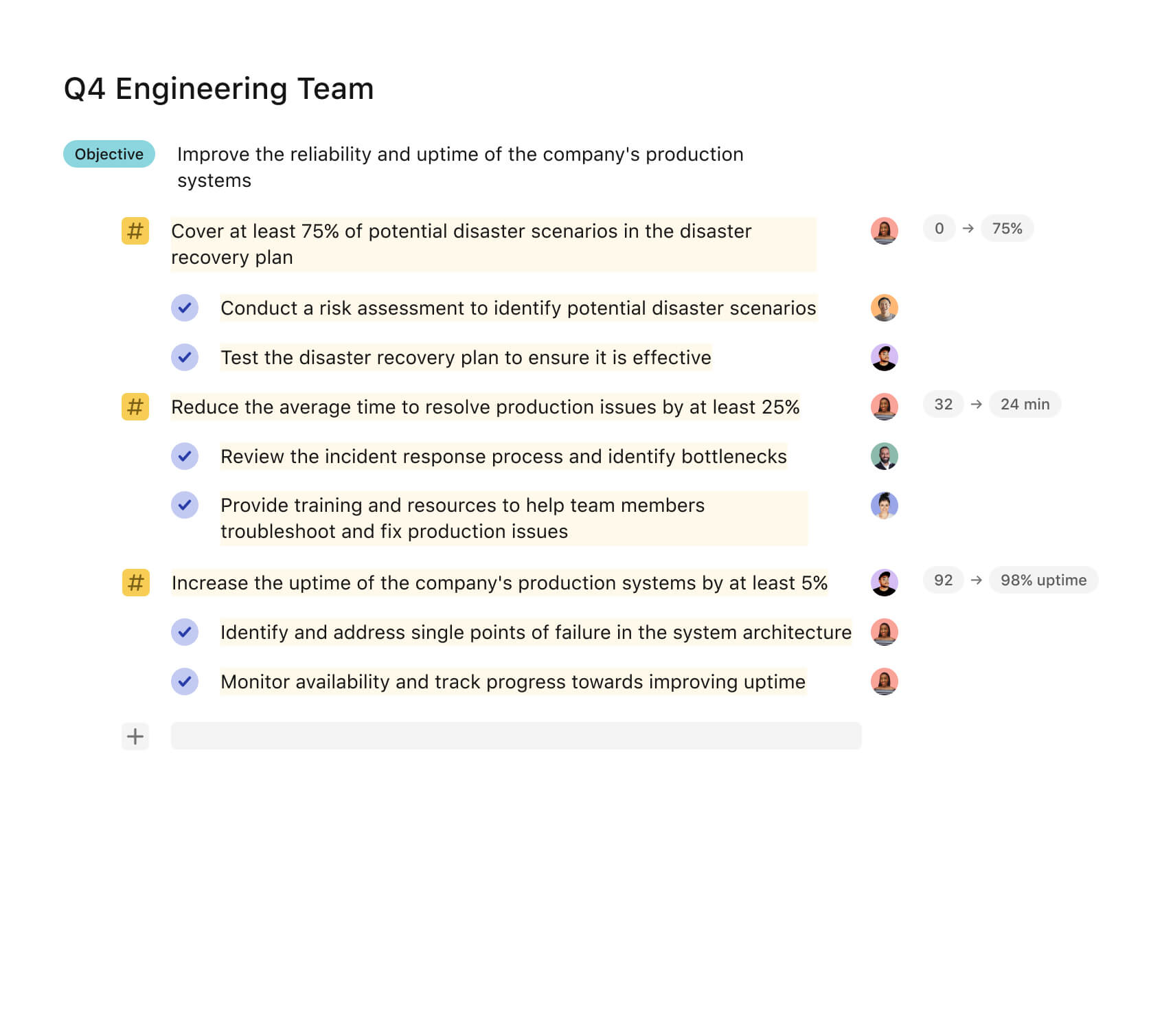Click the hash icon next to Reduce average time

[135, 407]
